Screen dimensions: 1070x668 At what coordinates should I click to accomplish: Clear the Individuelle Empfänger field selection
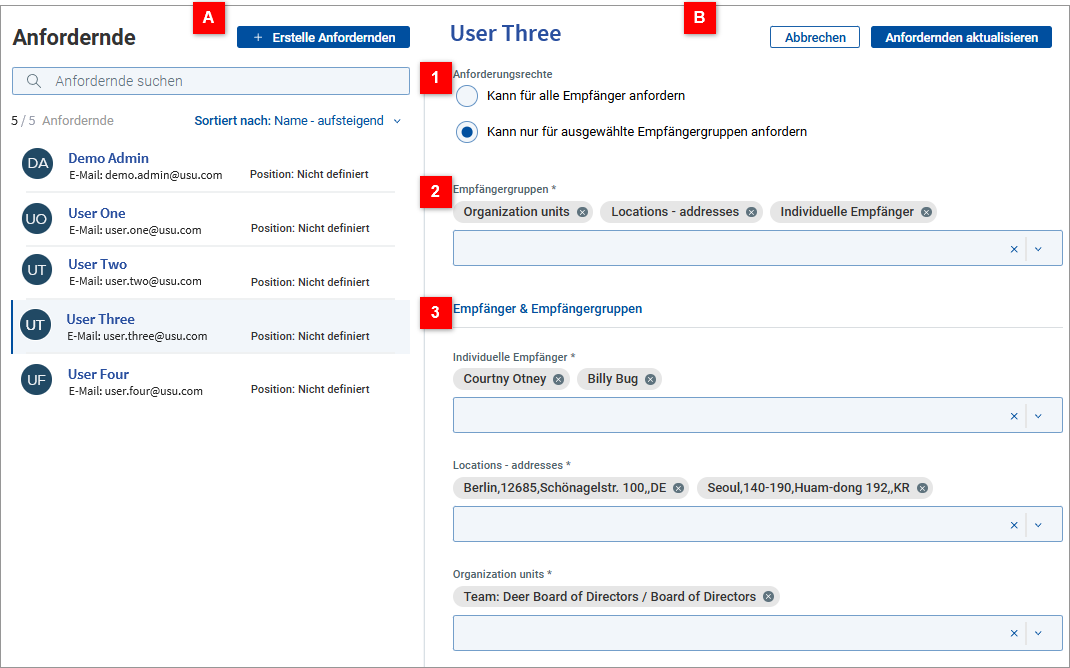point(1014,416)
